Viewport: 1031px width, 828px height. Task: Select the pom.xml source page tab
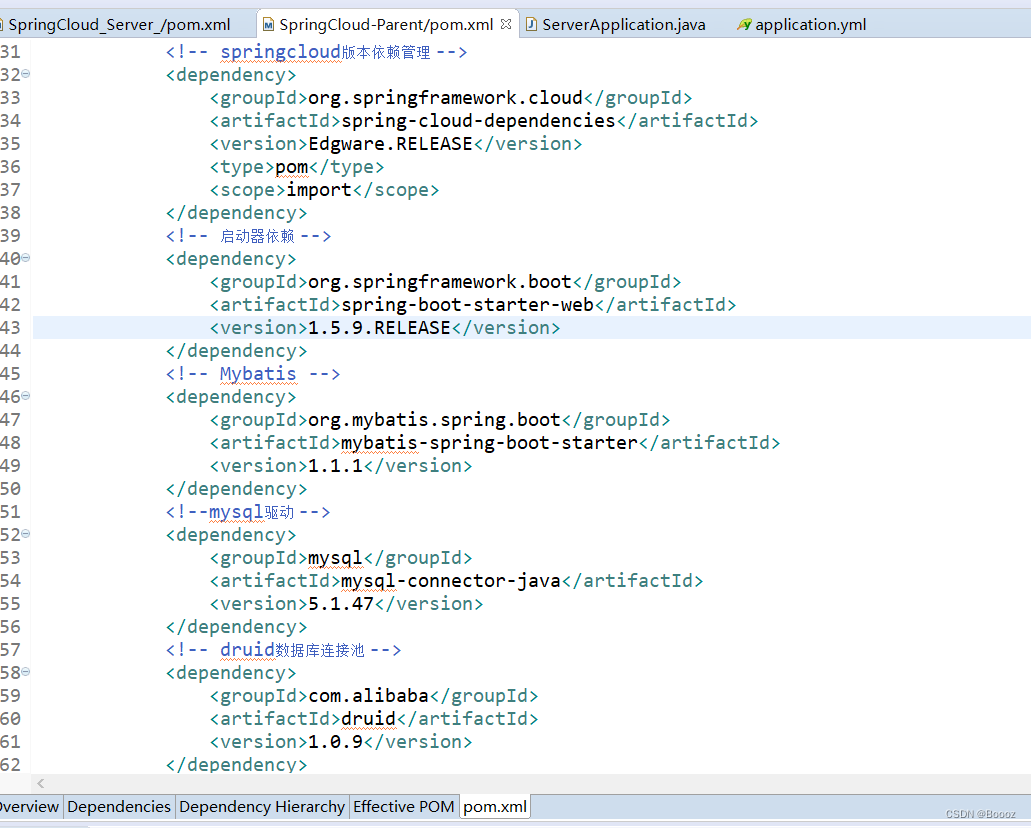(495, 807)
